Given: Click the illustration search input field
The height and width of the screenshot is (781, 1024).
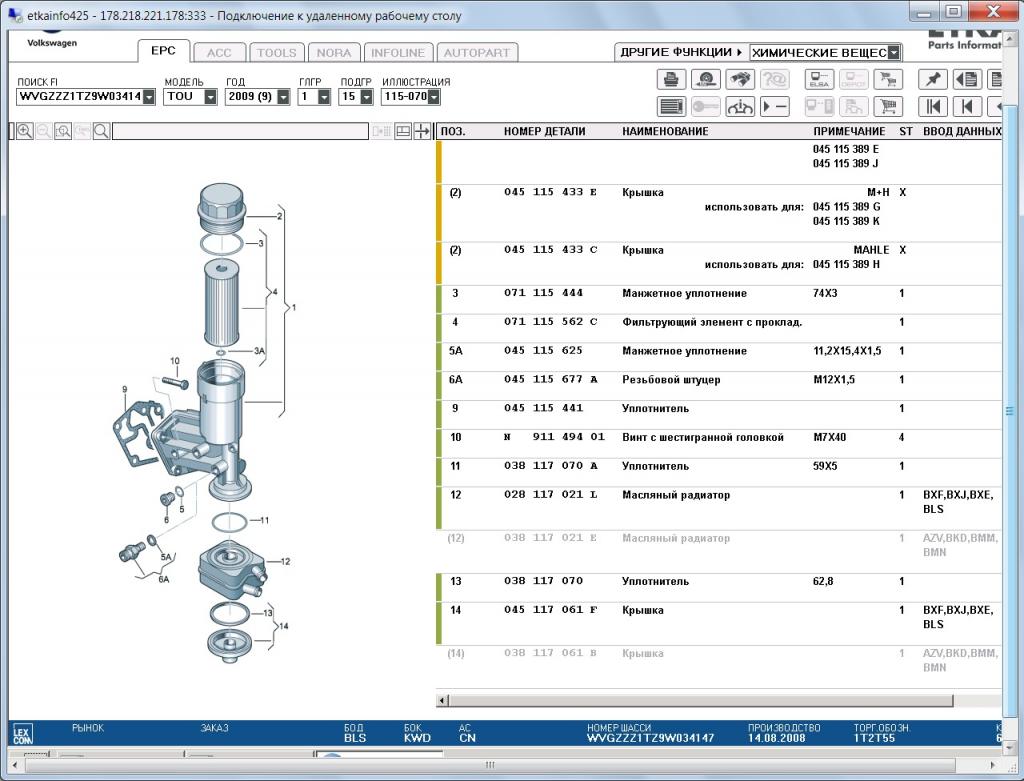Looking at the screenshot, I should (x=240, y=131).
